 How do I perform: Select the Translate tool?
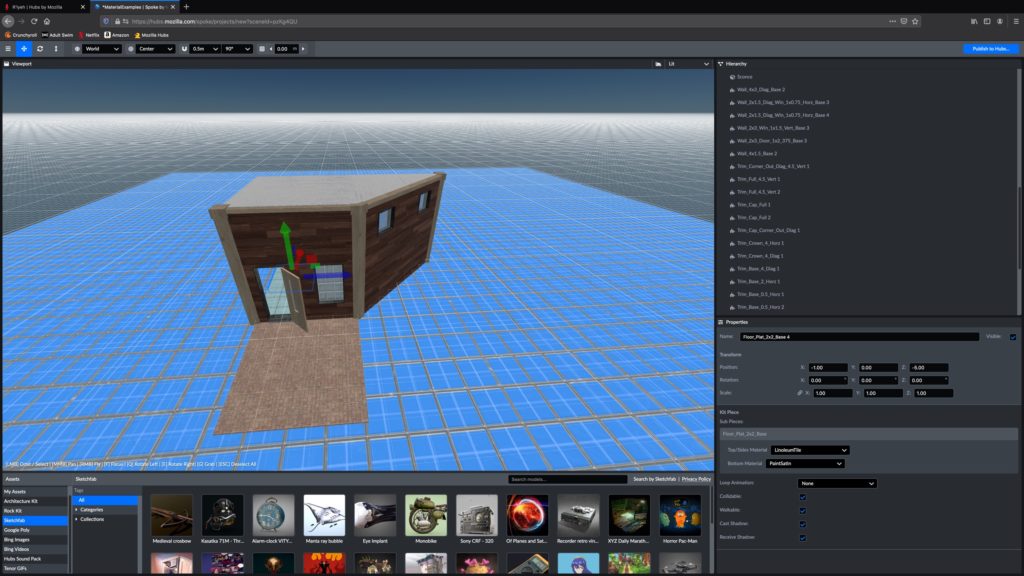[x=24, y=49]
